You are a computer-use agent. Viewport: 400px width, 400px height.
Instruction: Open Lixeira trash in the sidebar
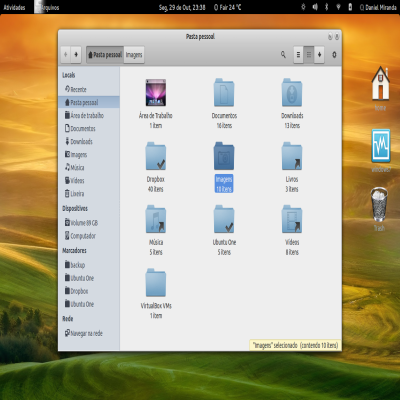(89, 193)
